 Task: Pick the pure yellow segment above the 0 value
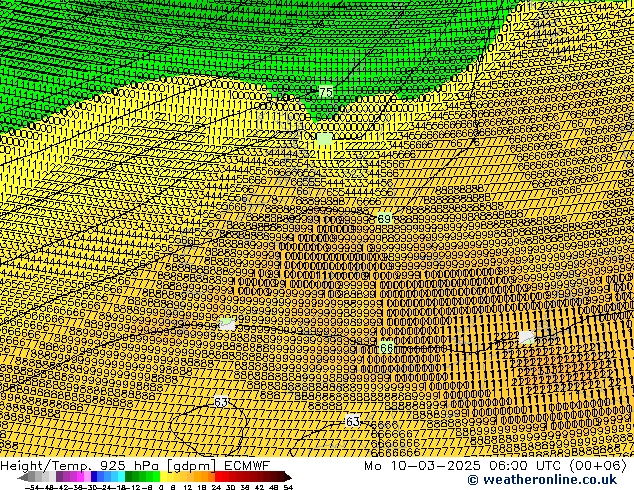tap(163, 477)
